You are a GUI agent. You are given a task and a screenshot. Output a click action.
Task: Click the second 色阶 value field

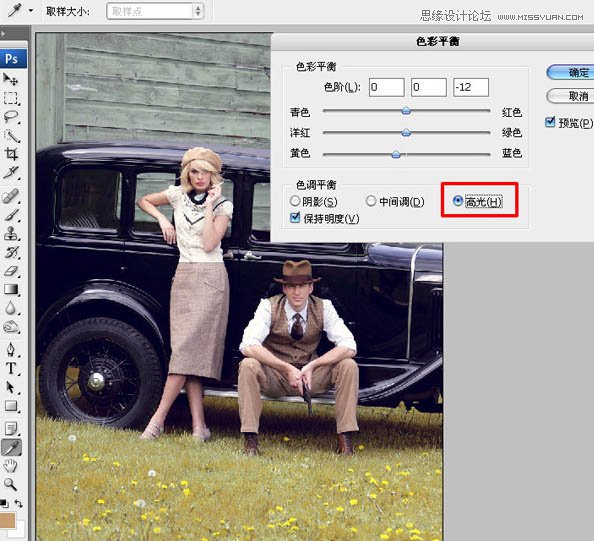[x=428, y=88]
